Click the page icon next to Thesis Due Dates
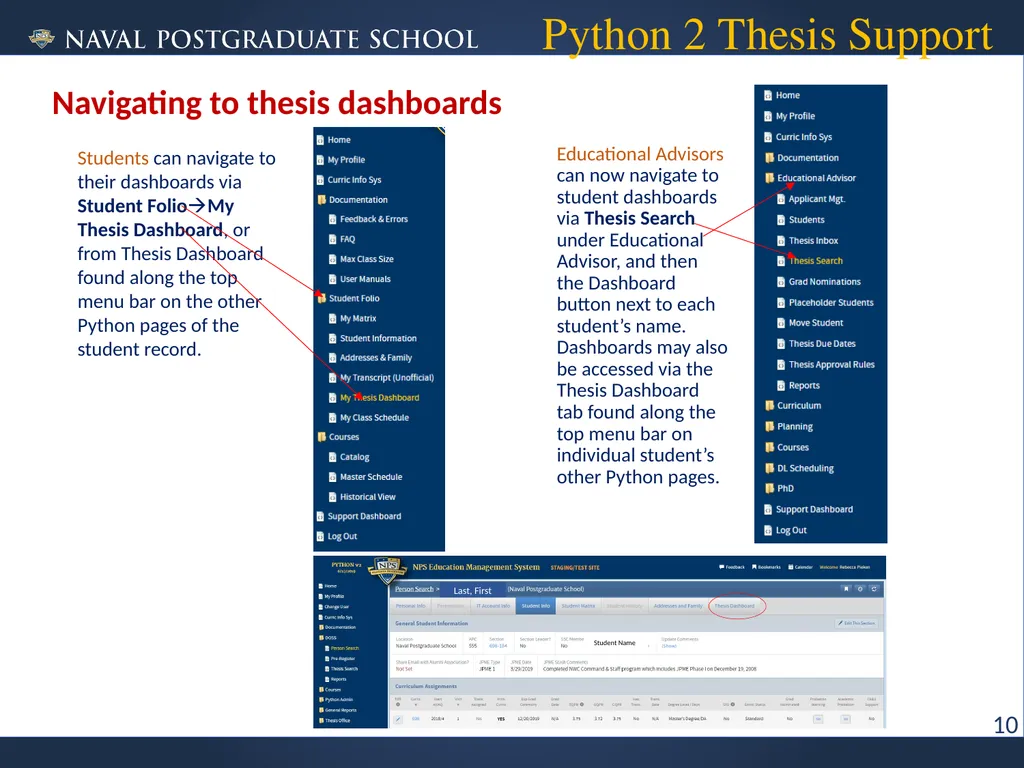Image resolution: width=1024 pixels, height=768 pixels. click(x=780, y=344)
